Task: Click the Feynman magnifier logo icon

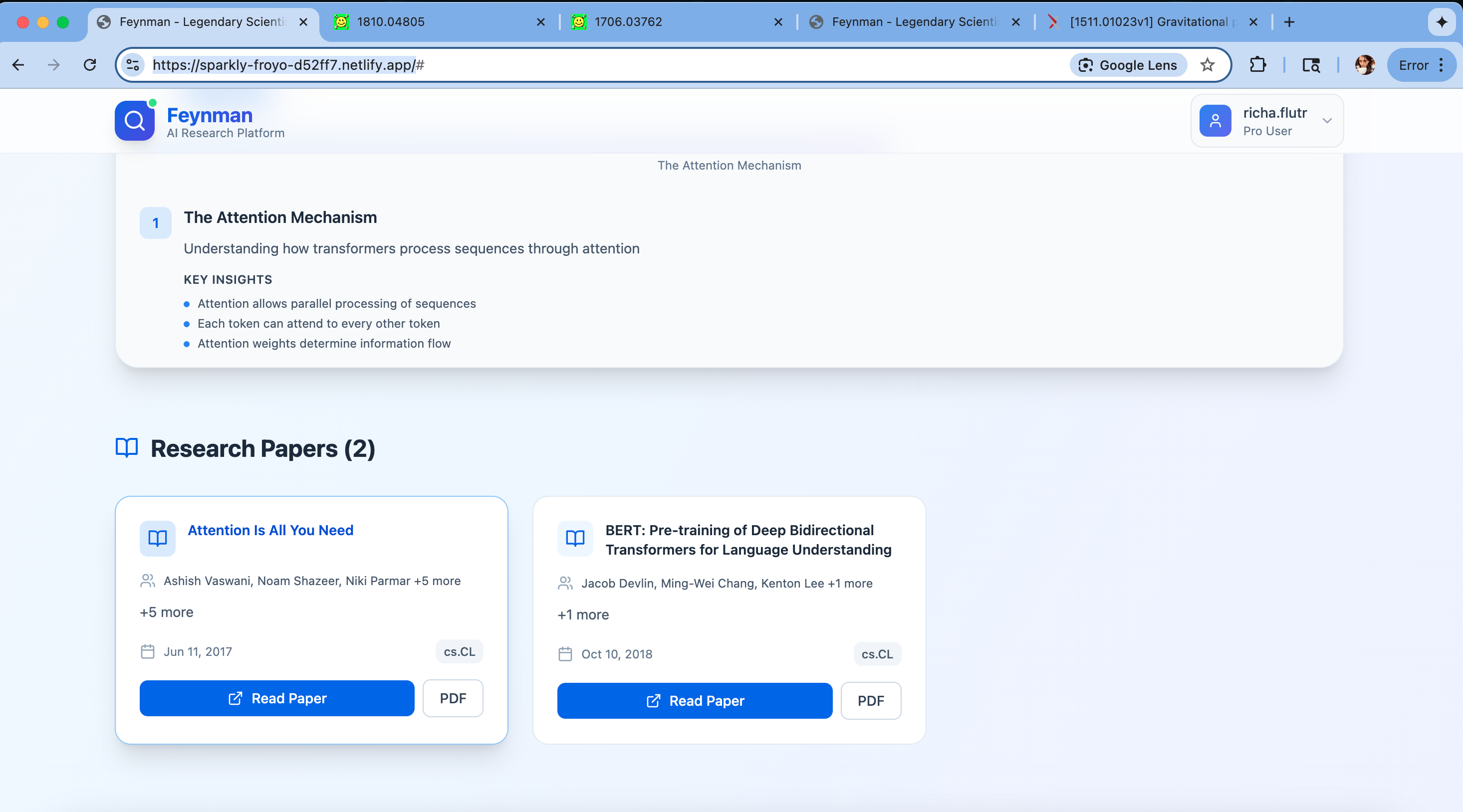Action: (x=135, y=121)
